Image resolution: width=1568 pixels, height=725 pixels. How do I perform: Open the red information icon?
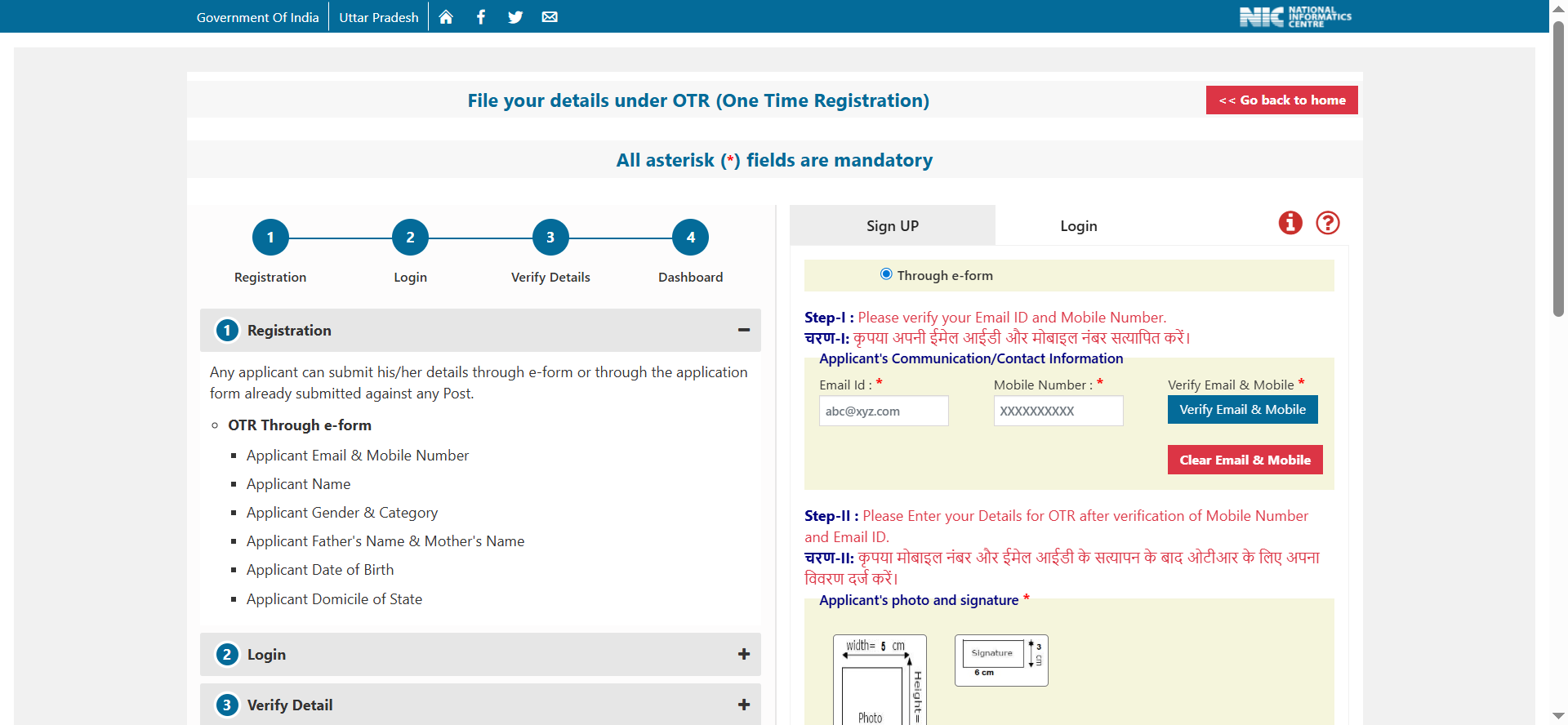(1290, 223)
